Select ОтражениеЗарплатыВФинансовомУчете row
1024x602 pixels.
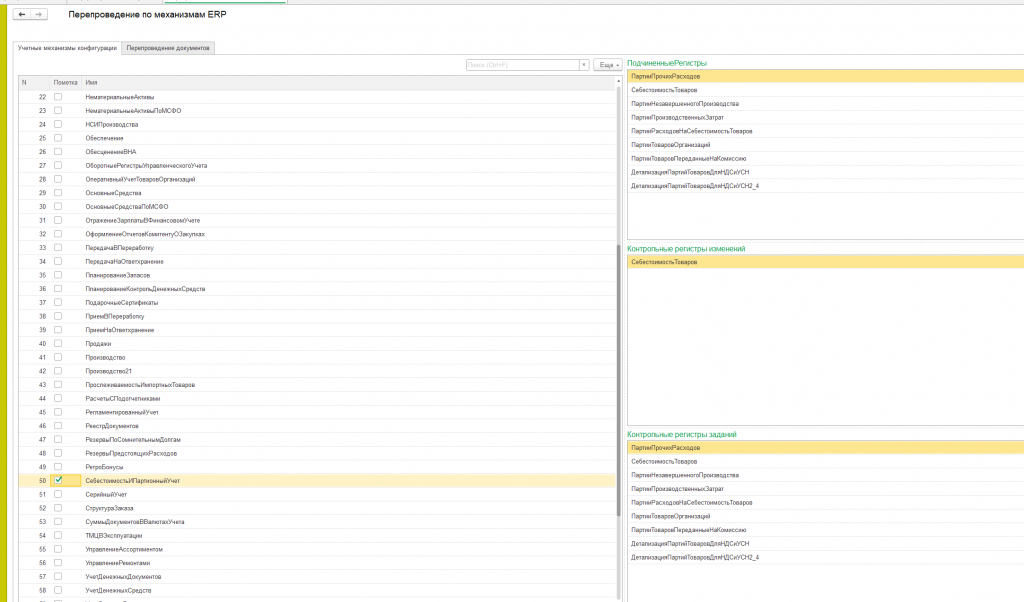[x=317, y=220]
